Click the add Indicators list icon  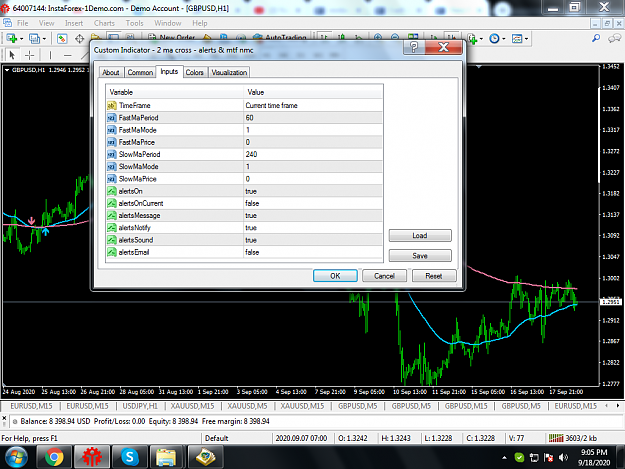(x=472, y=39)
